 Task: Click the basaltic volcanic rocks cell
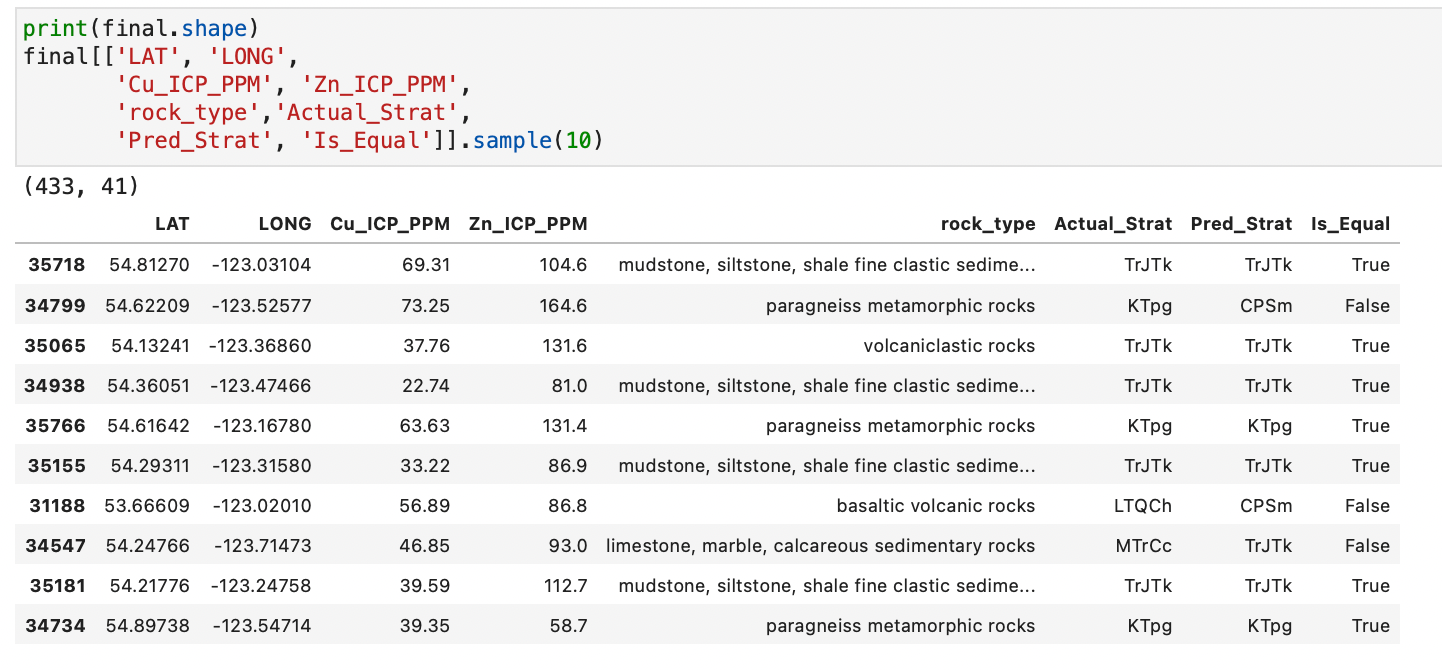(935, 505)
